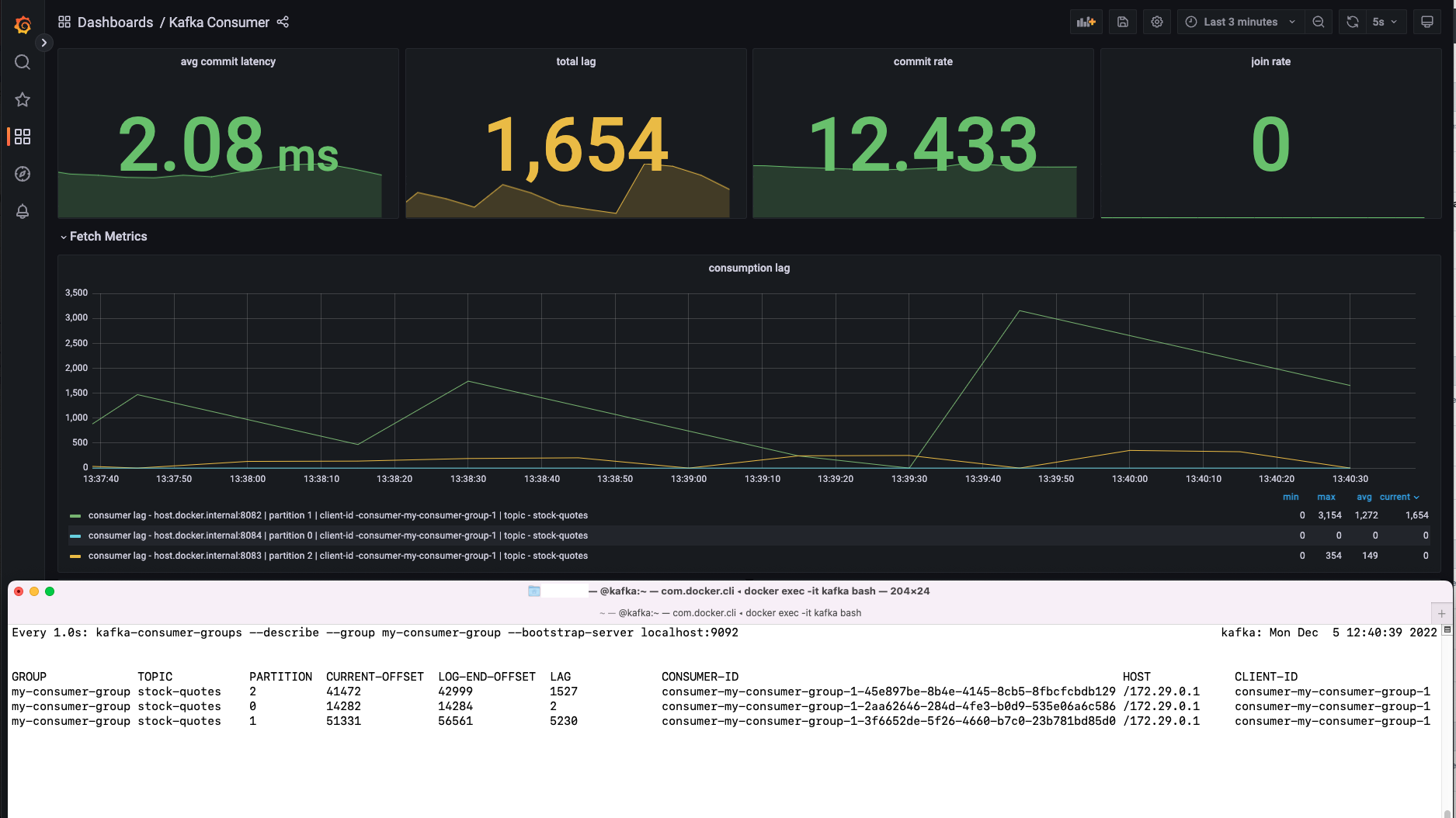Collapse the Fetch Metrics row

[x=104, y=237]
